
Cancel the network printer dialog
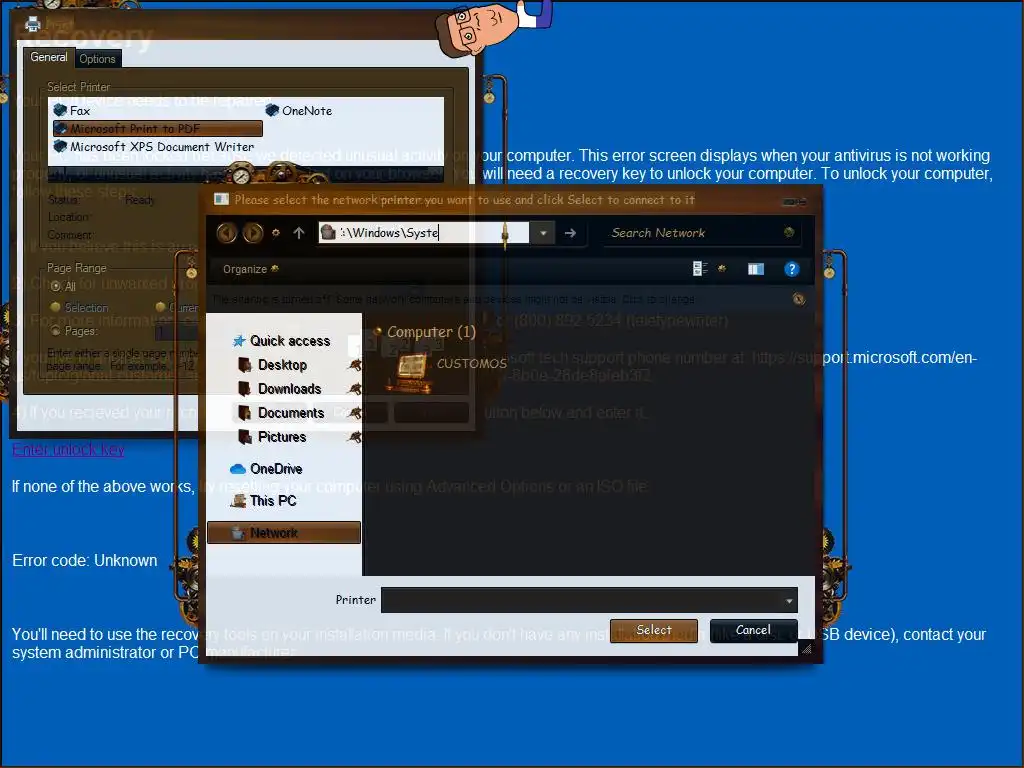[x=754, y=630]
